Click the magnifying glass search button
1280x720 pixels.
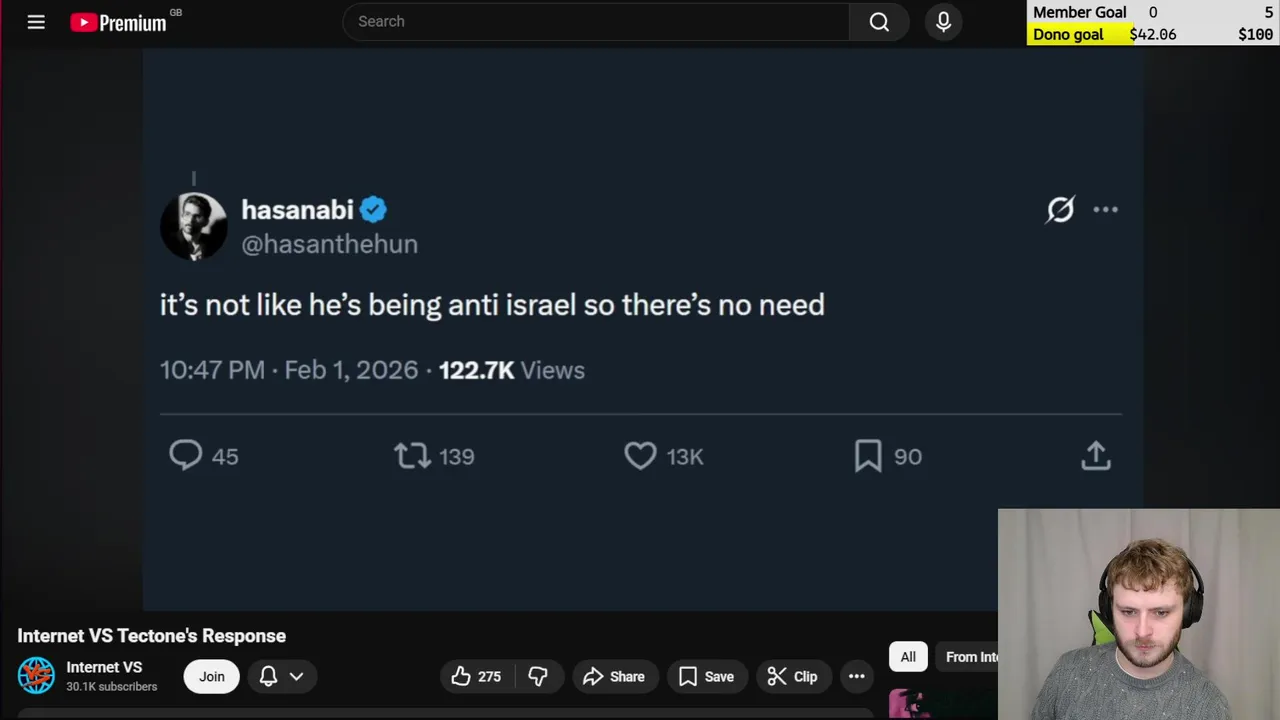tap(879, 21)
